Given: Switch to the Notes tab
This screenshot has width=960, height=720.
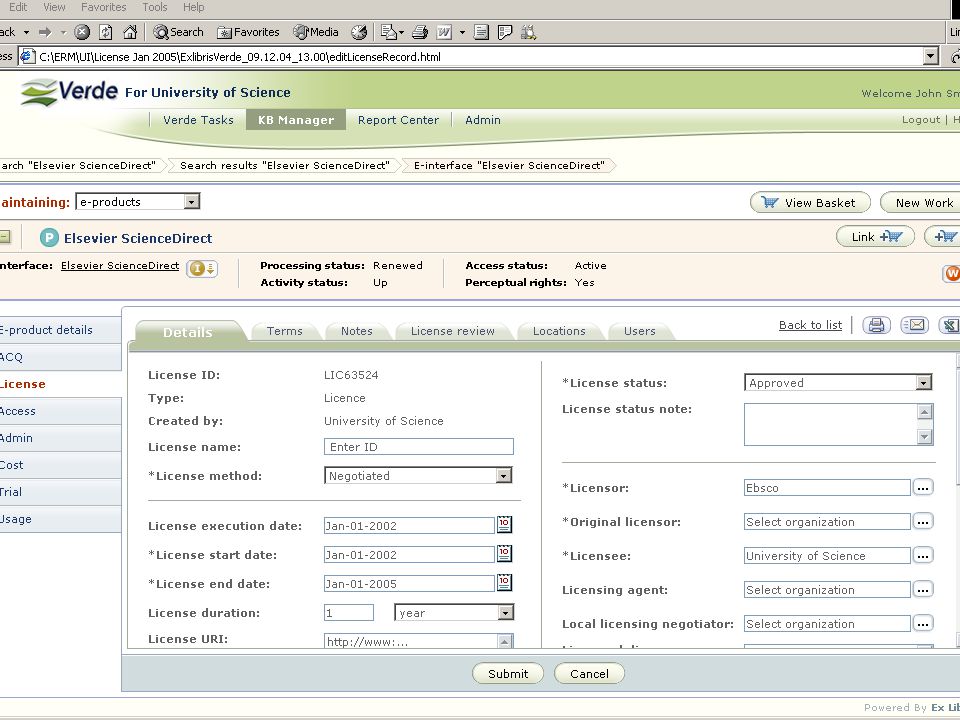Looking at the screenshot, I should coord(356,331).
